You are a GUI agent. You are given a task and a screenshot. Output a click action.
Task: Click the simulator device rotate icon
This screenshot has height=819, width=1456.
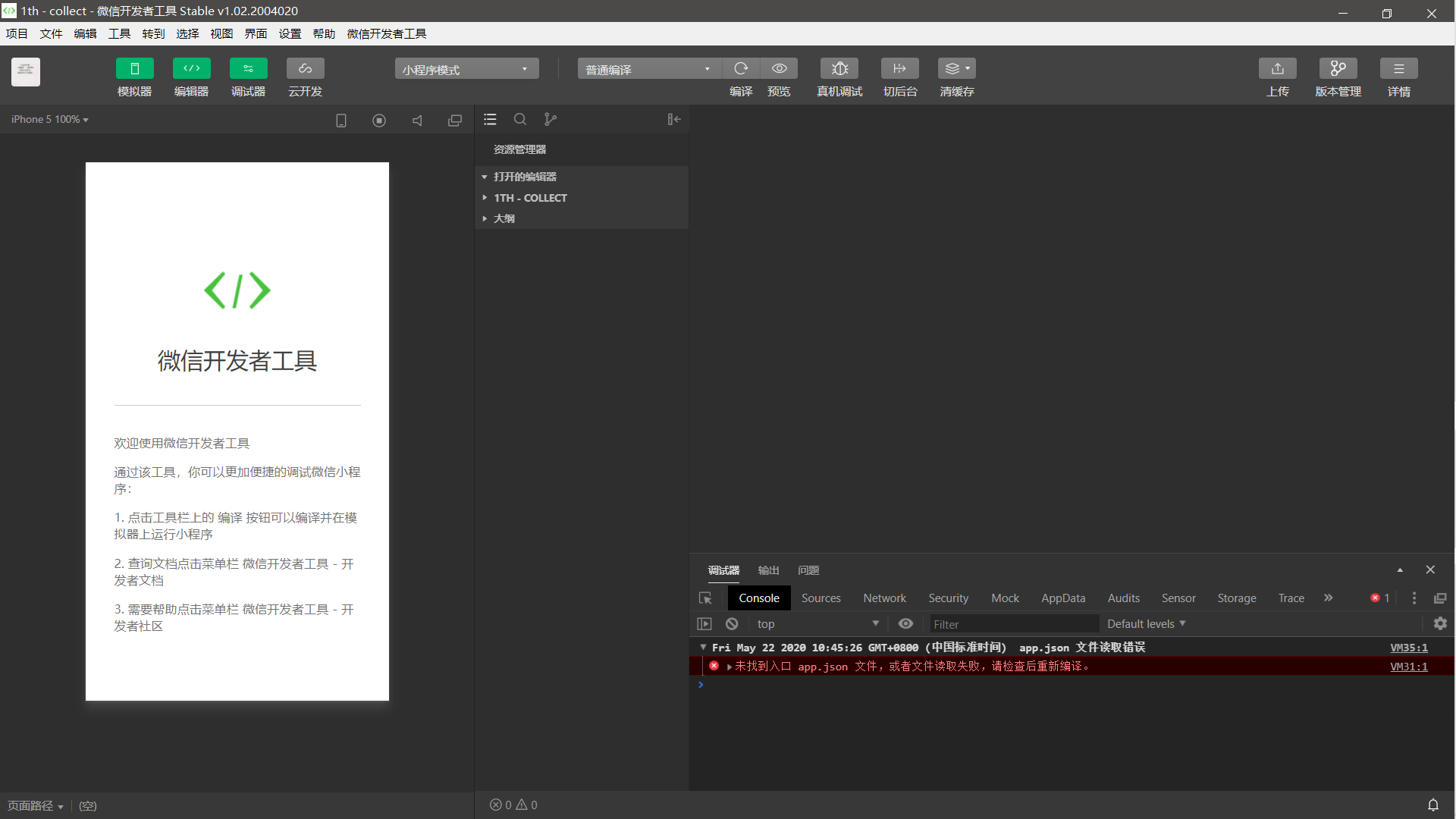pyautogui.click(x=341, y=121)
